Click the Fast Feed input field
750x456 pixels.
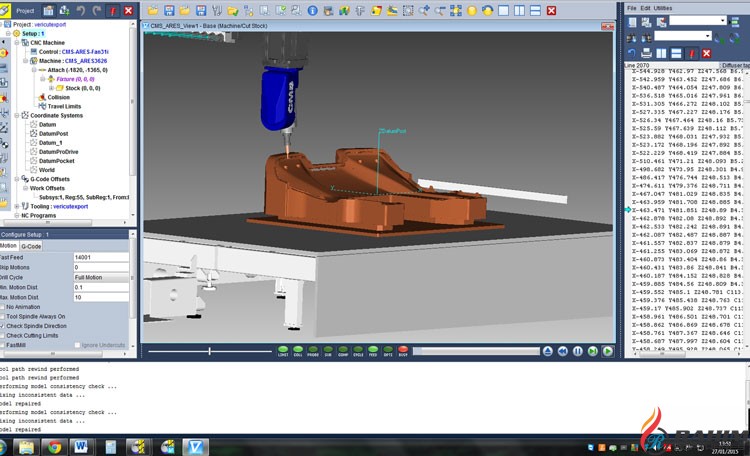100,257
